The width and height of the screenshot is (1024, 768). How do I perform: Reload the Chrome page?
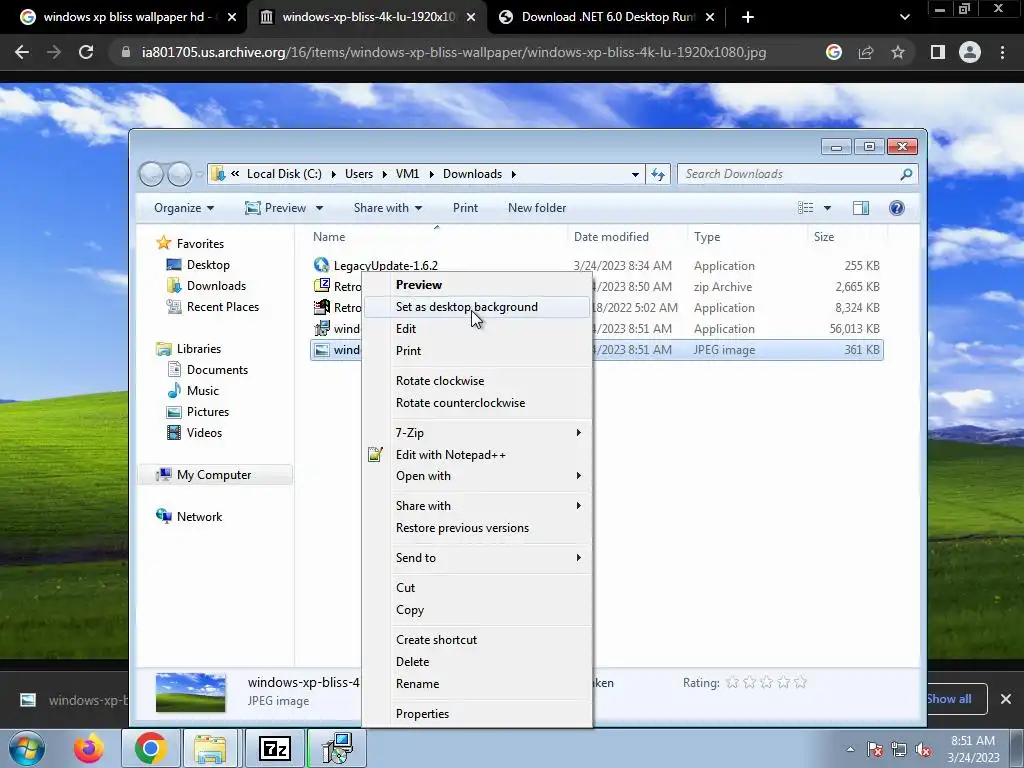[86, 52]
